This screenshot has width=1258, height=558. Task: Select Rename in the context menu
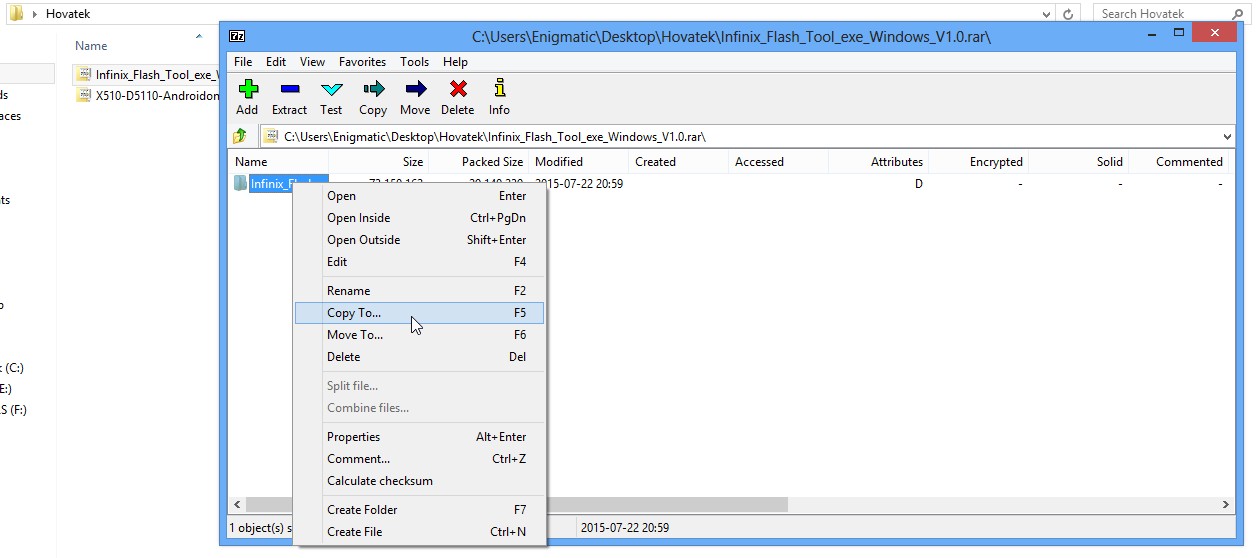[419, 291]
